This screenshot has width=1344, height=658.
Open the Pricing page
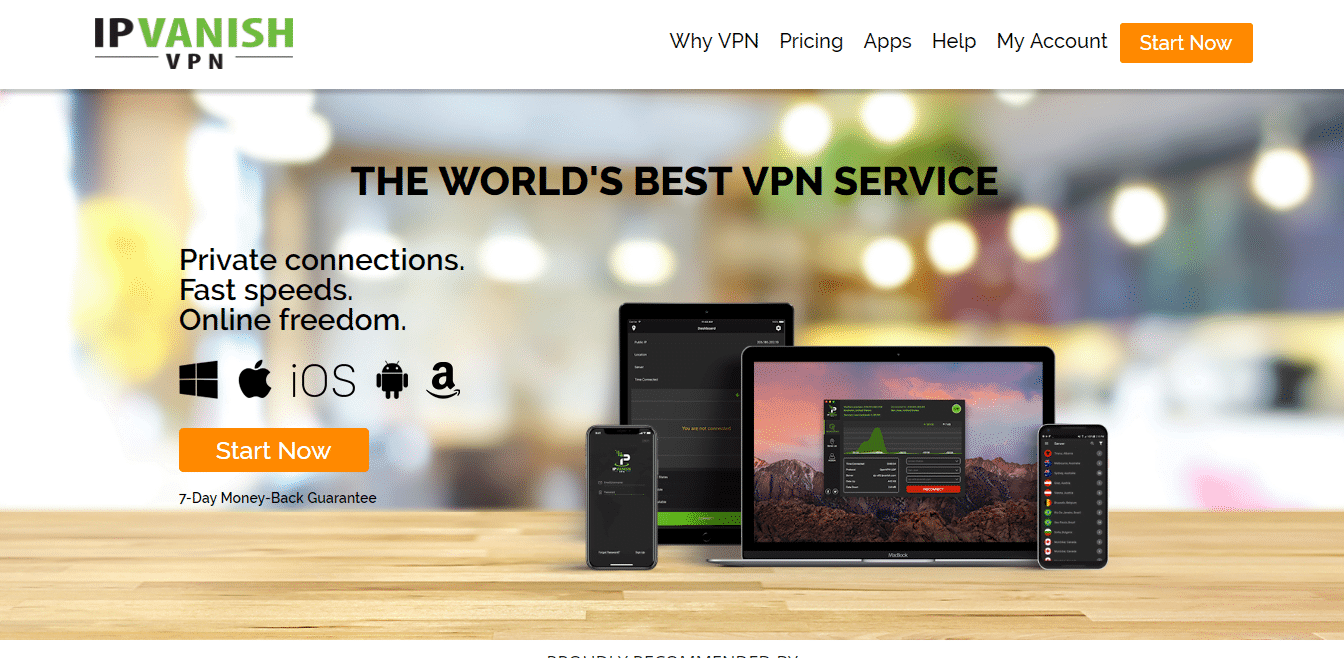click(811, 41)
